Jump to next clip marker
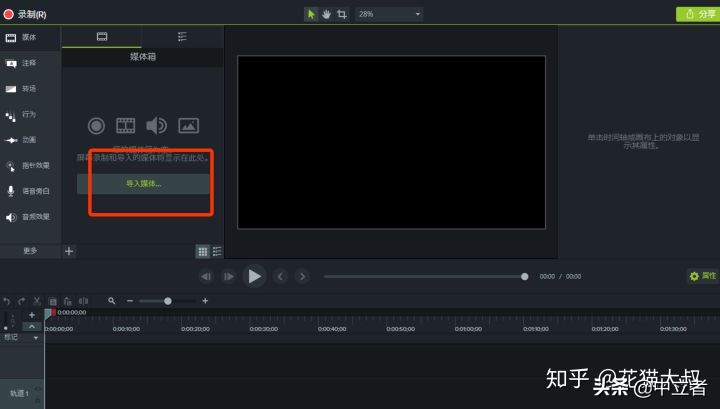720x409 pixels. (302, 276)
